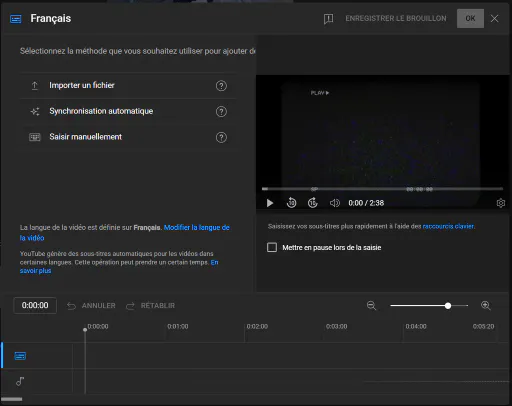Mute the video preview volume

tap(335, 203)
